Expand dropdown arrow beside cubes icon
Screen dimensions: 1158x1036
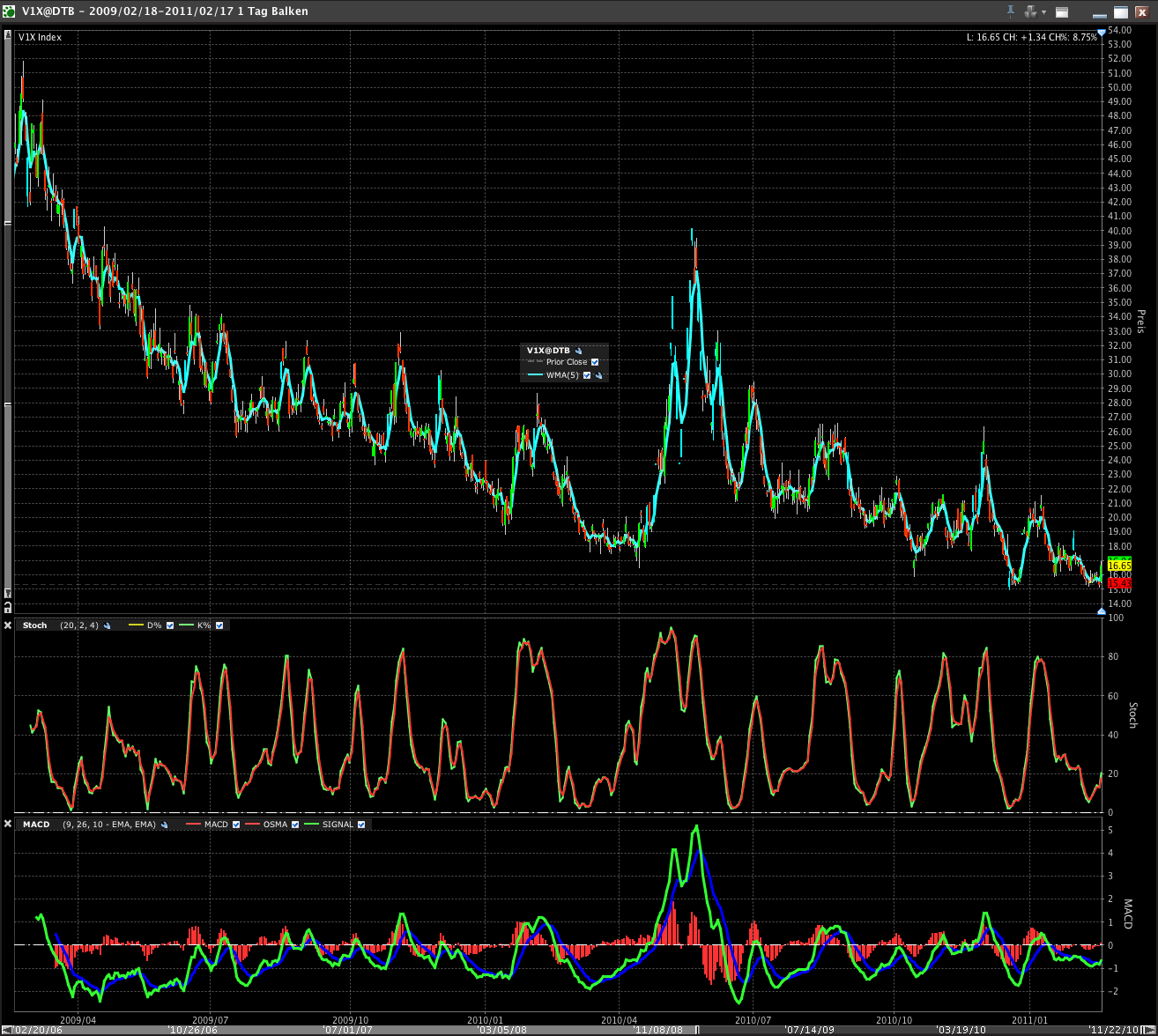1043,12
